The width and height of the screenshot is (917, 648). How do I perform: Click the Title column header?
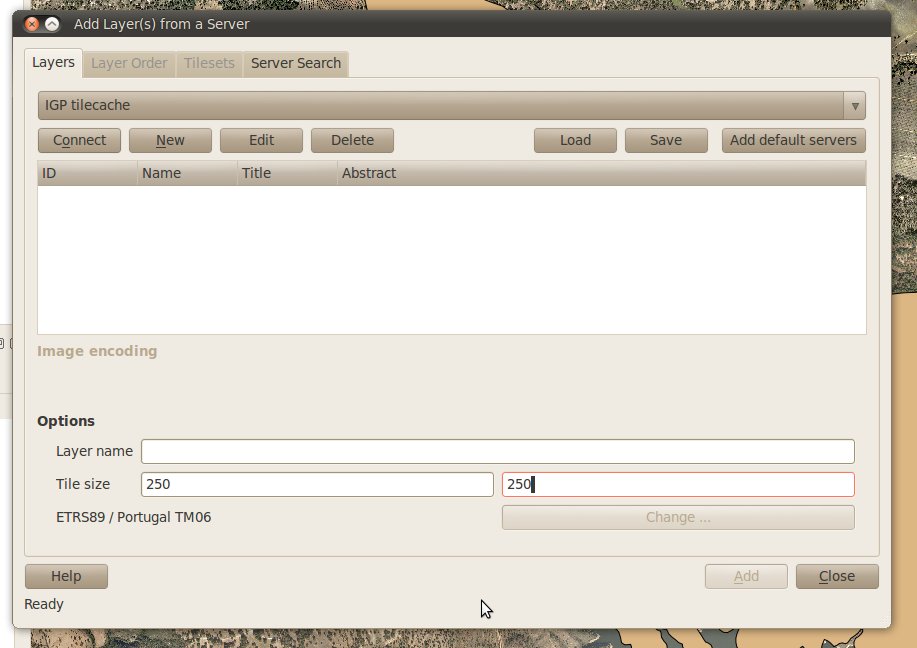click(x=287, y=173)
